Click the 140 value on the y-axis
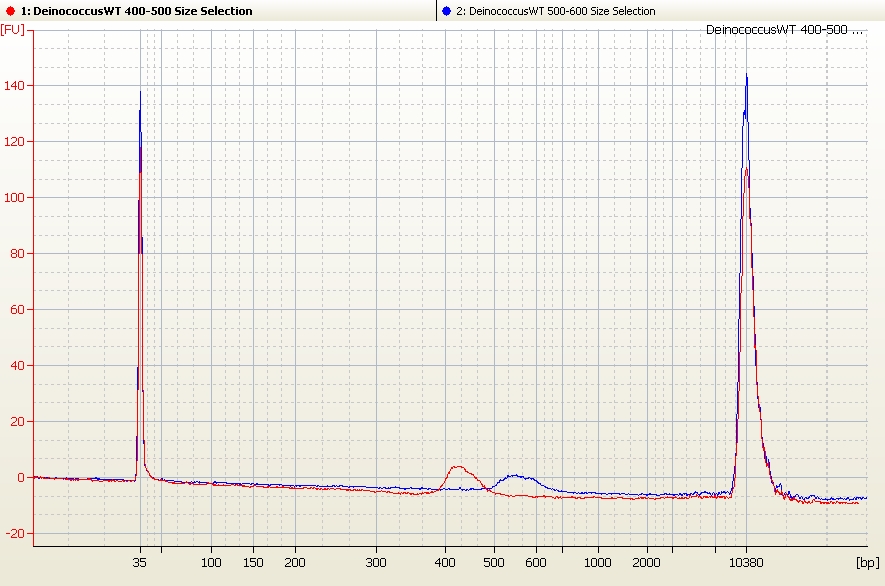 coord(14,86)
